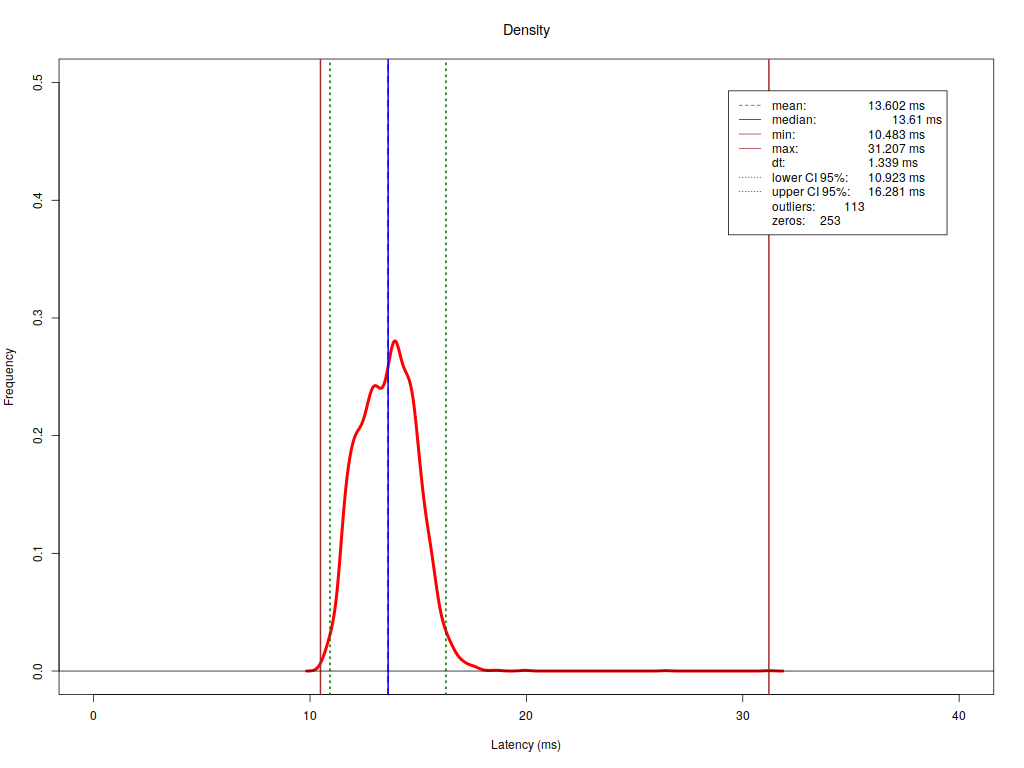Select the median value 13.61 ms in legend
The width and height of the screenshot is (1024, 768).
point(916,120)
